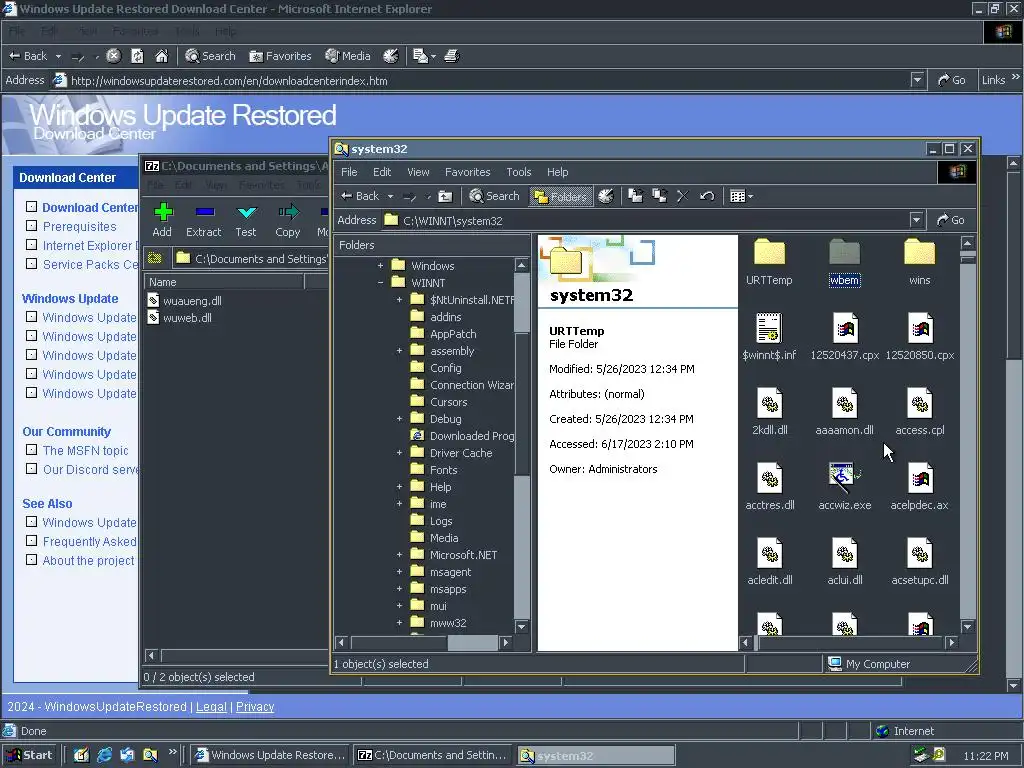The height and width of the screenshot is (768, 1024).
Task: Click the Up folder icon in system32 toolbar
Action: pos(445,196)
